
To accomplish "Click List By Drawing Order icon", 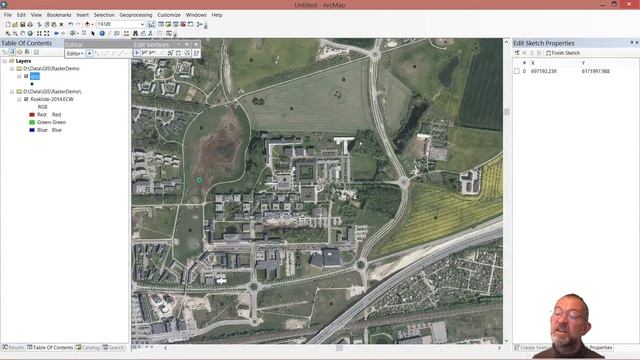I will pos(5,52).
